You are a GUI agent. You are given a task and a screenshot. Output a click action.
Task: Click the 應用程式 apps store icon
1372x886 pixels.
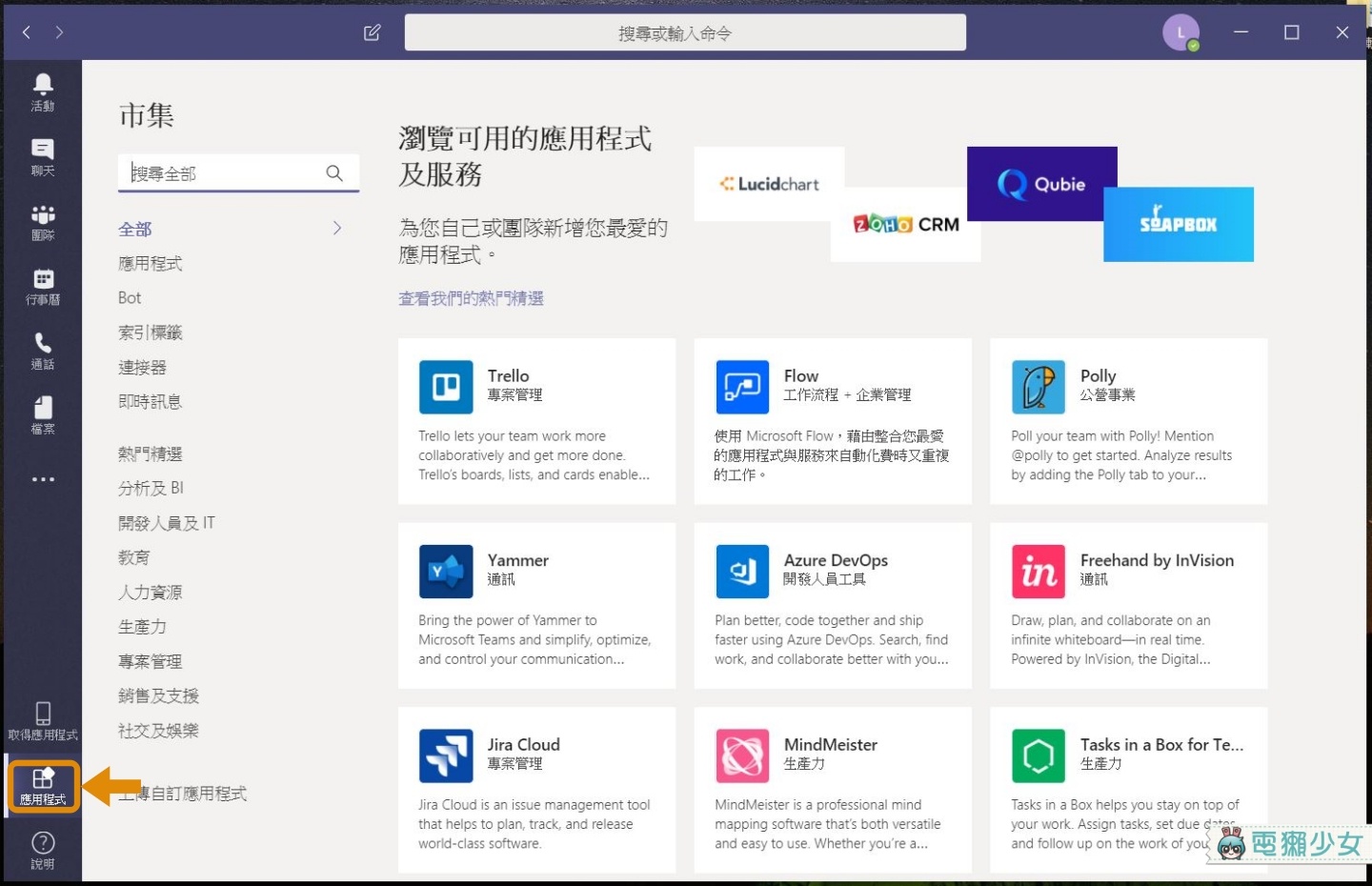43,778
